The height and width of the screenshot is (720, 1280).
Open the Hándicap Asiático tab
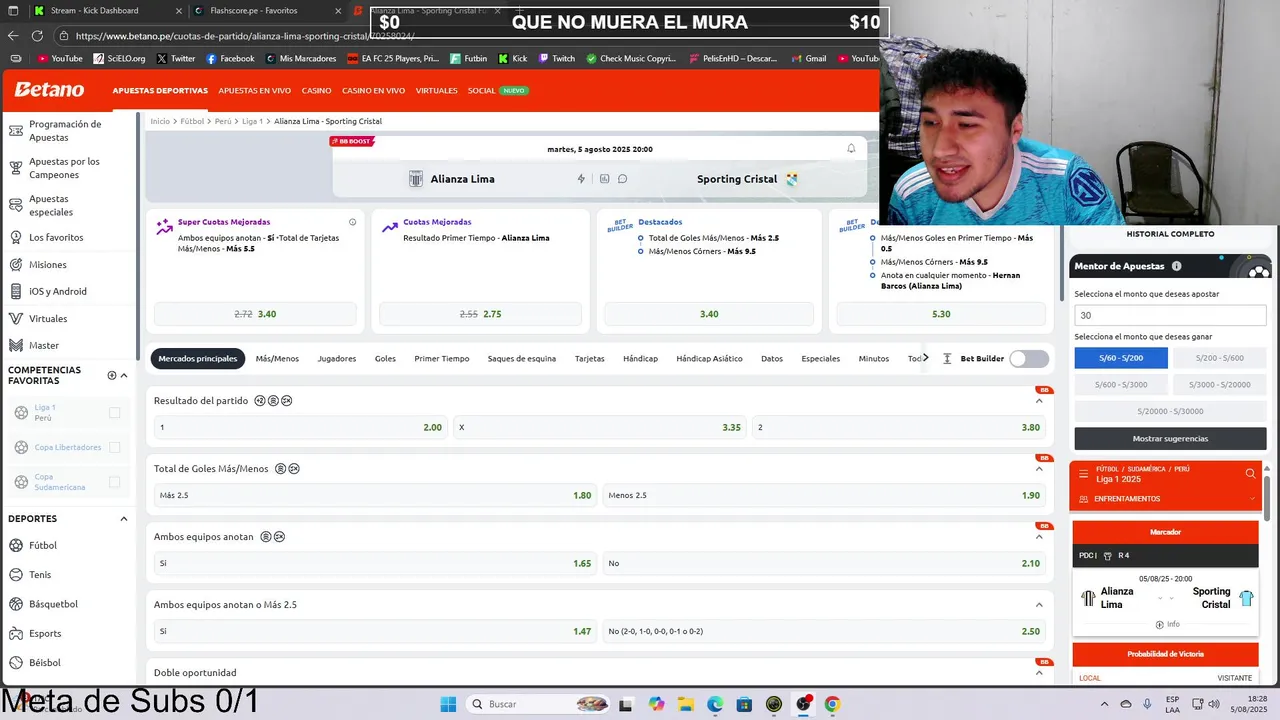pyautogui.click(x=709, y=359)
